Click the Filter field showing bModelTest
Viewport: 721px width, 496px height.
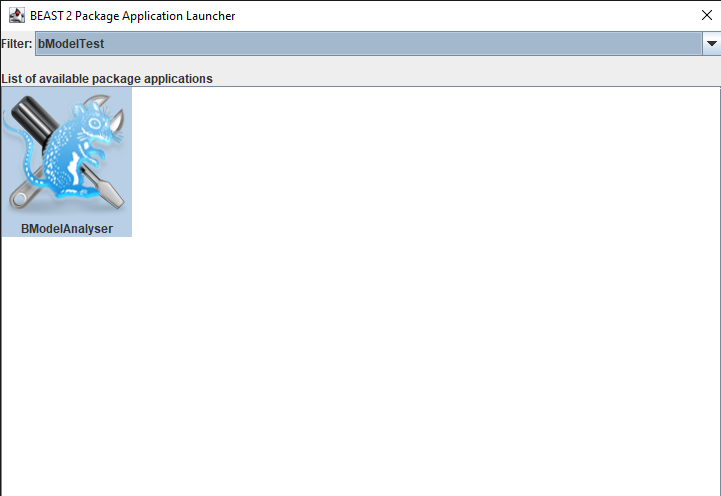pos(369,44)
